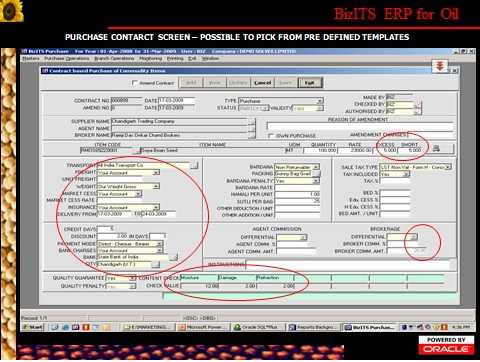Image resolution: width=480 pixels, height=362 pixels.
Task: Open the City lookup button beside Chandigarh
Action: (x=155, y=264)
